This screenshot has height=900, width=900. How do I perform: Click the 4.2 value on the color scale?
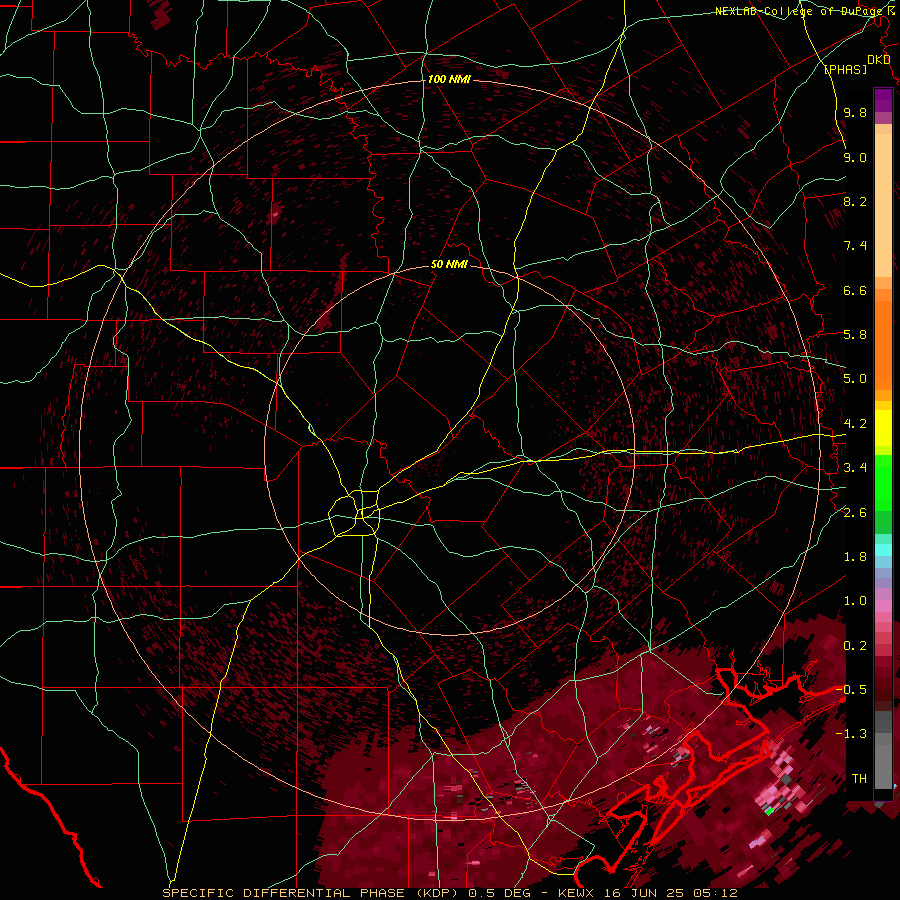pos(855,424)
